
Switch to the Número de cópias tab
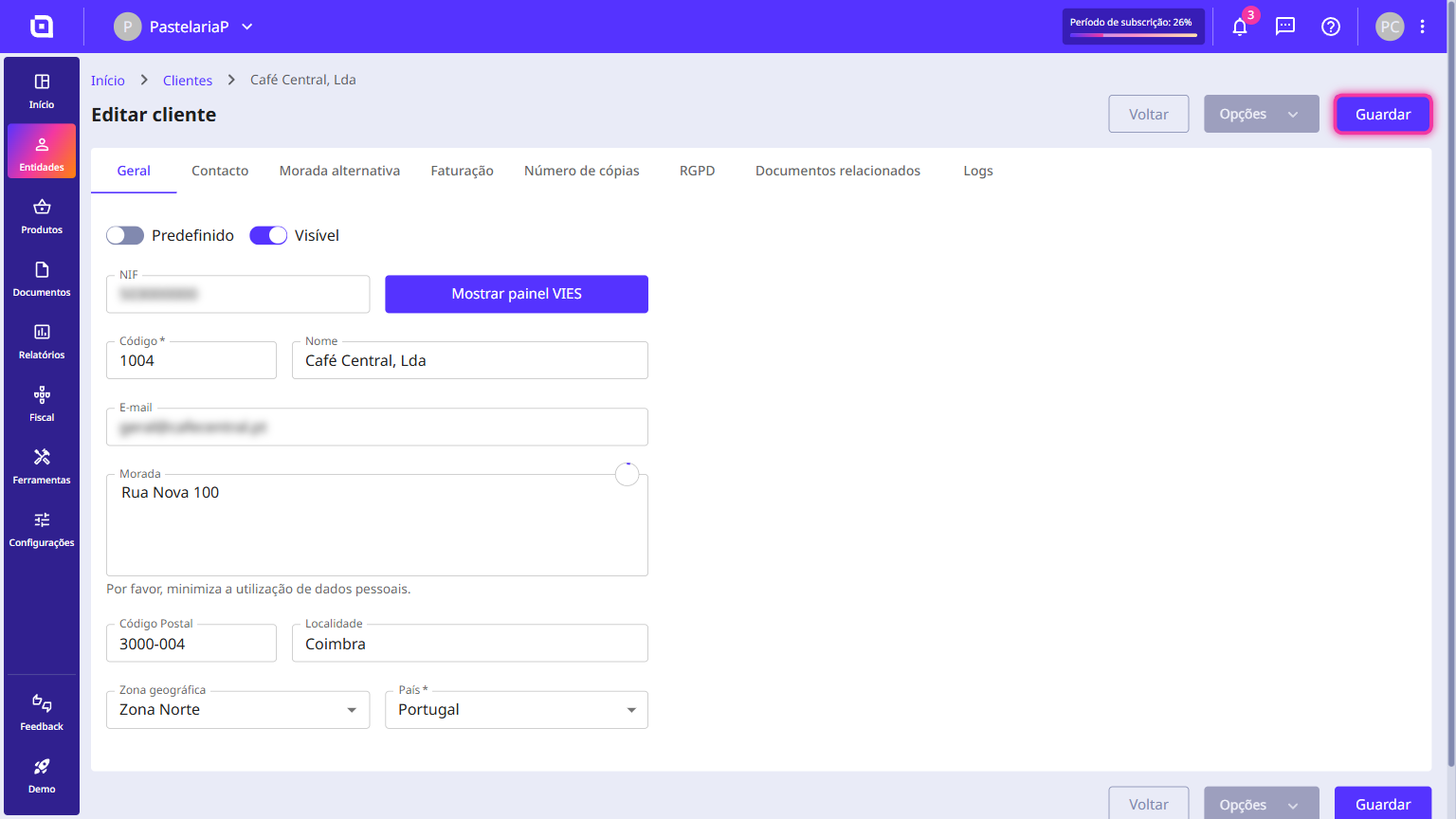(582, 171)
